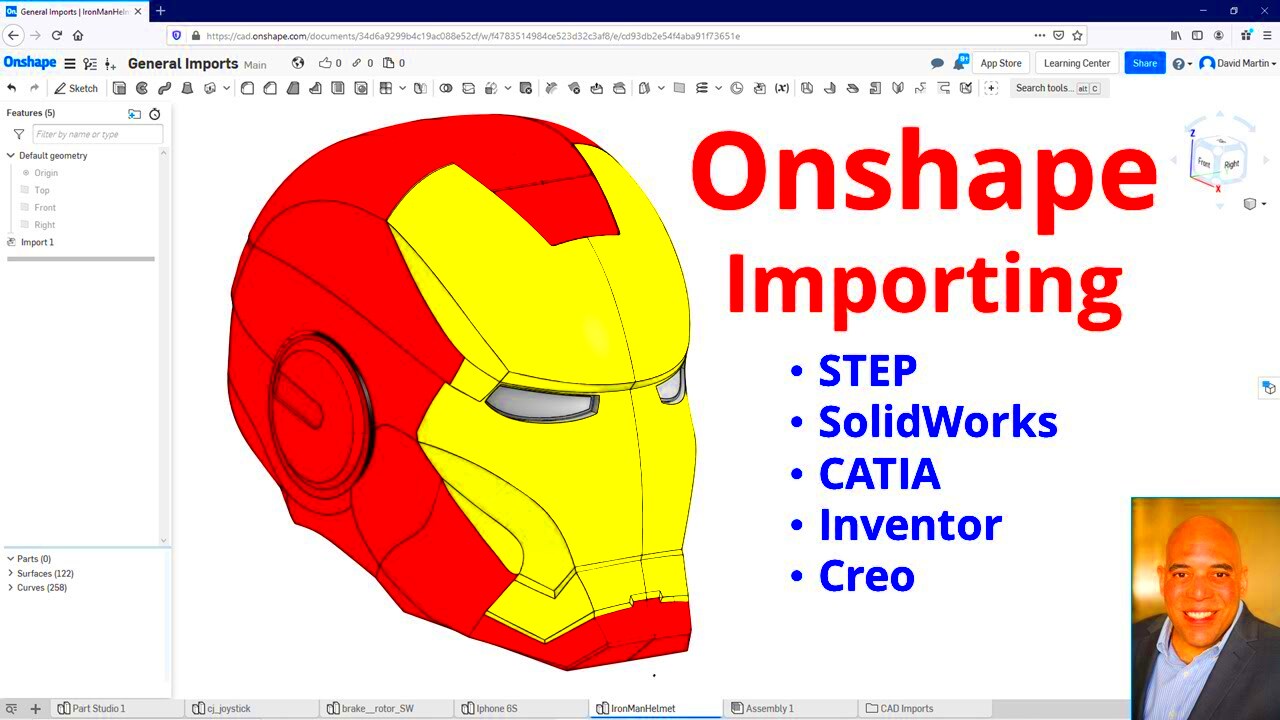This screenshot has width=1280, height=720.
Task: Open the document hamburger menu
Action: 70,63
